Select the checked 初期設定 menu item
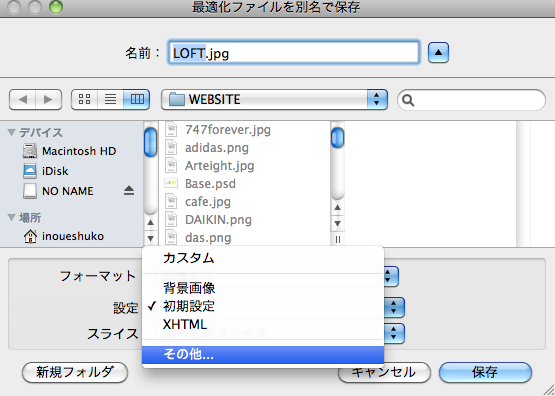 pyautogui.click(x=263, y=306)
